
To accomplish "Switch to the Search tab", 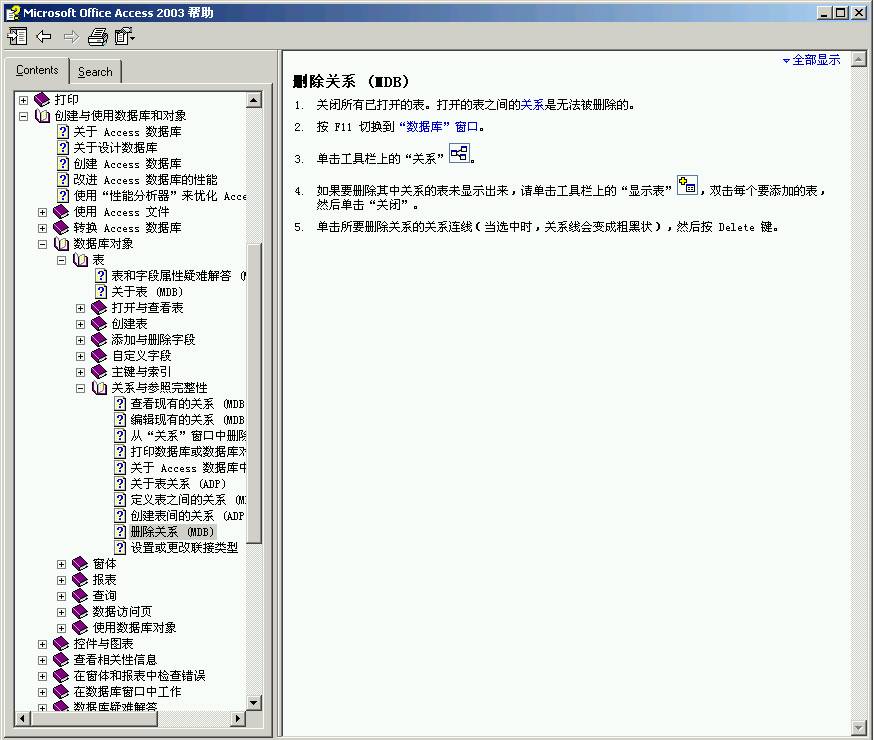I will pyautogui.click(x=95, y=72).
